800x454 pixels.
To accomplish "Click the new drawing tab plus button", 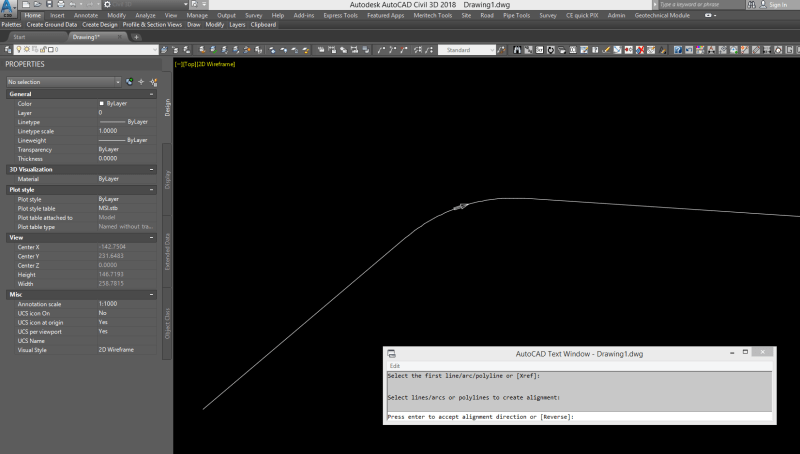I will coord(136,37).
